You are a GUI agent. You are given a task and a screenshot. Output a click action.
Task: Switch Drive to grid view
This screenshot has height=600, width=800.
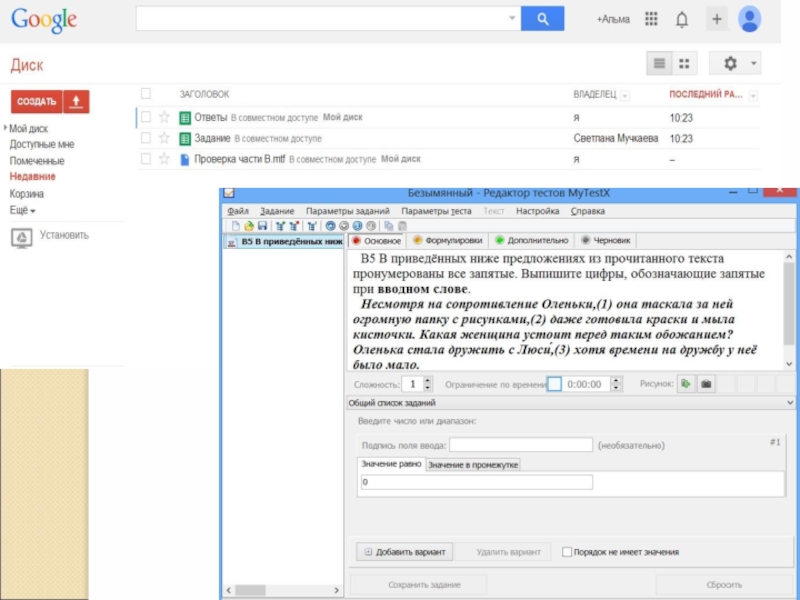coord(684,63)
